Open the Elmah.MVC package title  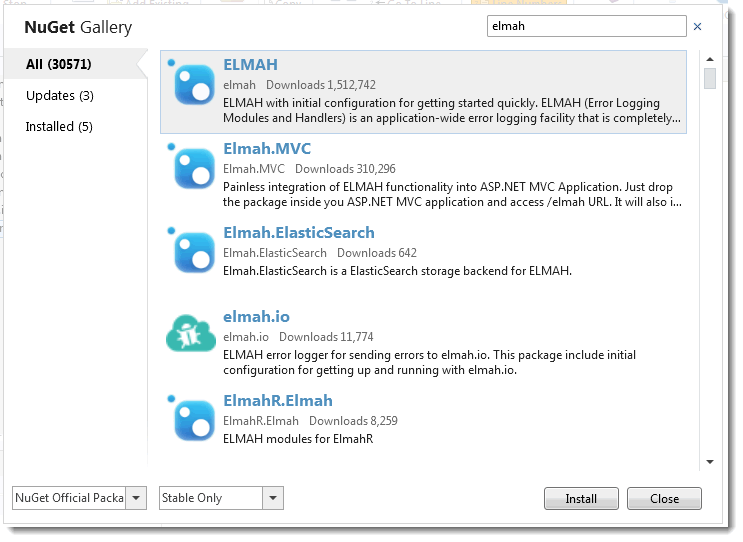267,148
